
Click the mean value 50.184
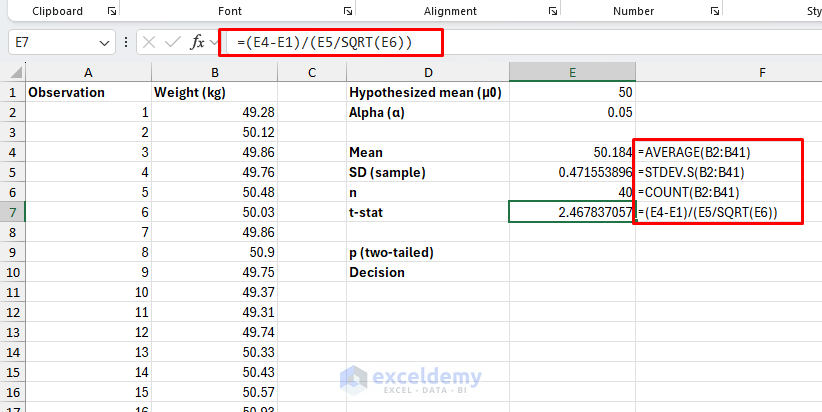tap(572, 153)
